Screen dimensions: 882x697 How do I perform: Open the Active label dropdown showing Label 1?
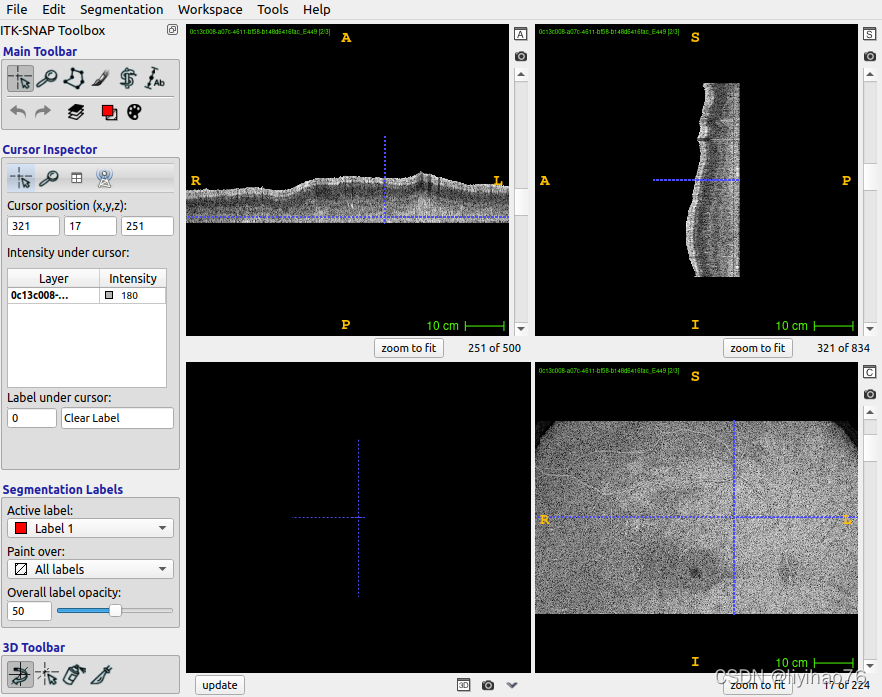[x=90, y=528]
